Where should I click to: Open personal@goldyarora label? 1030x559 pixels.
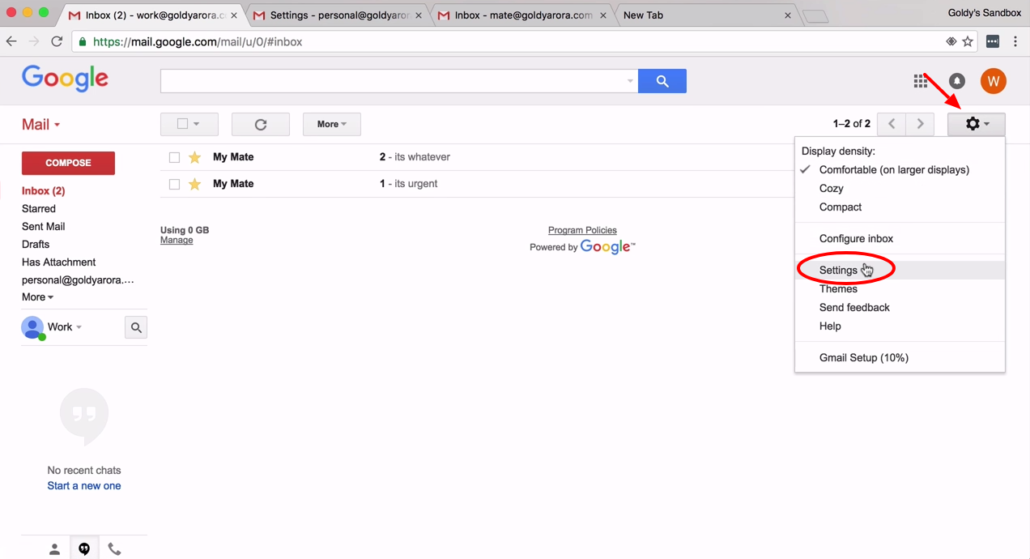(78, 280)
